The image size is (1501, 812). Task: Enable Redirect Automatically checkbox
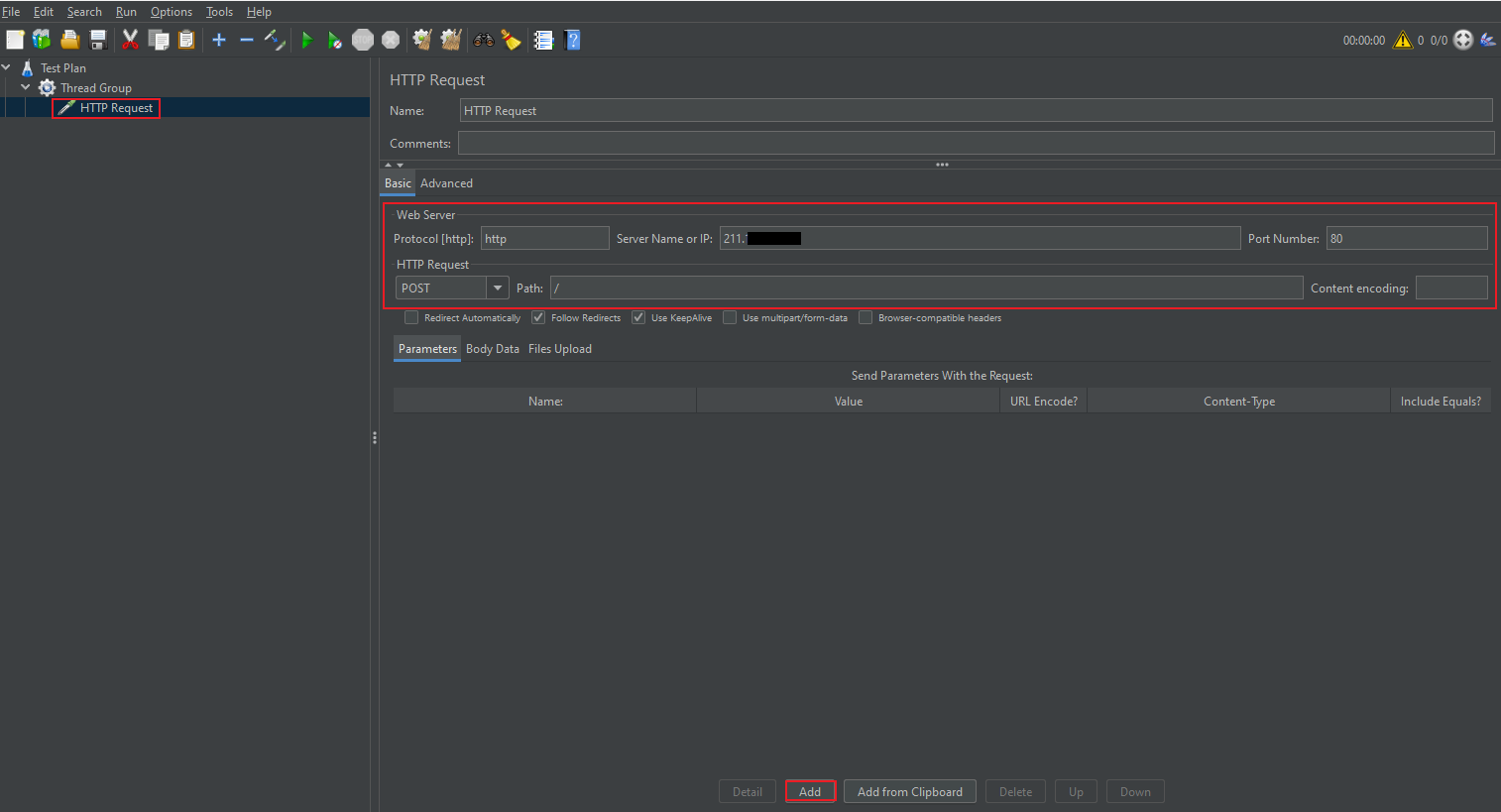[x=411, y=317]
